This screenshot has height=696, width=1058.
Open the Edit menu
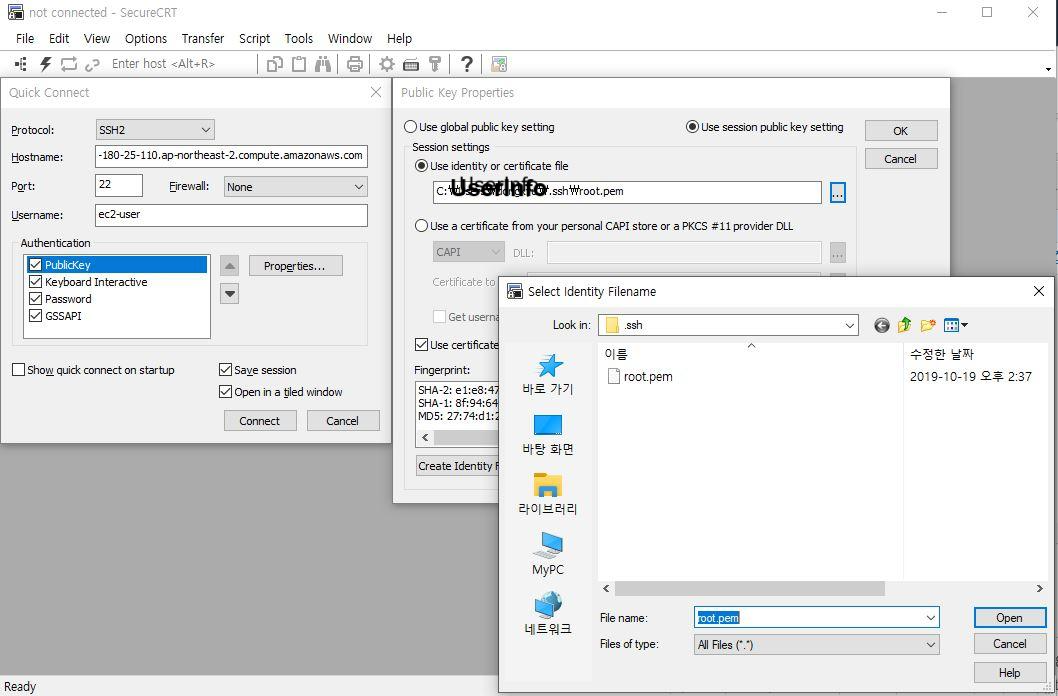click(x=59, y=38)
